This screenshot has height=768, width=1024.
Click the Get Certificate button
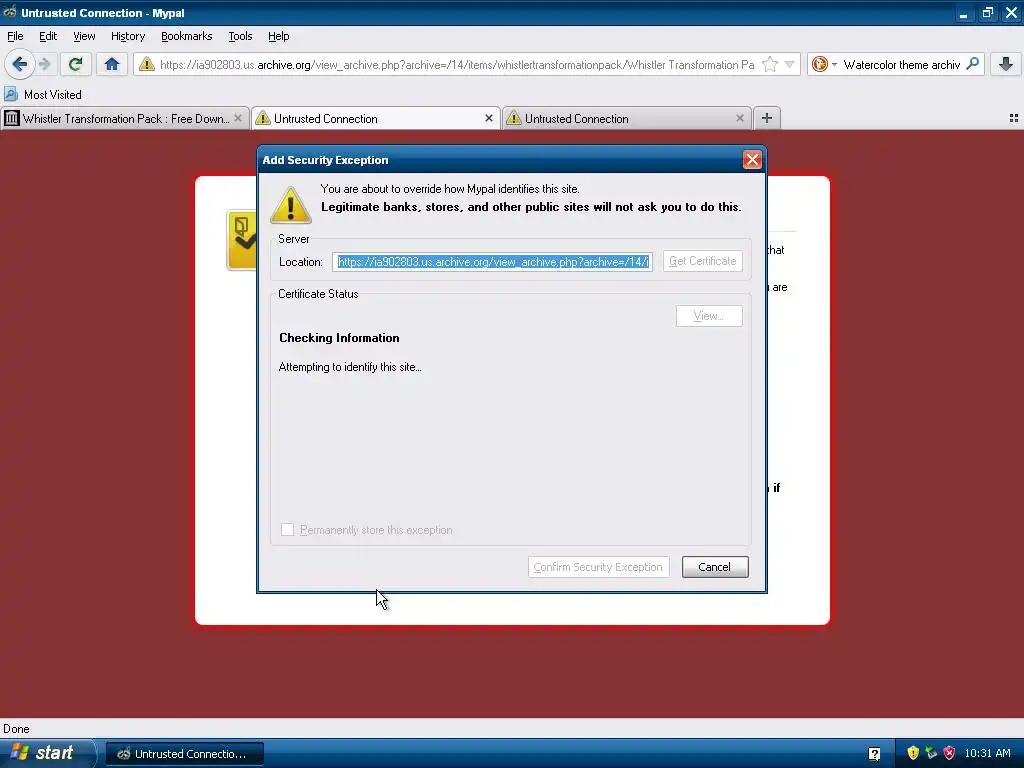pos(703,261)
